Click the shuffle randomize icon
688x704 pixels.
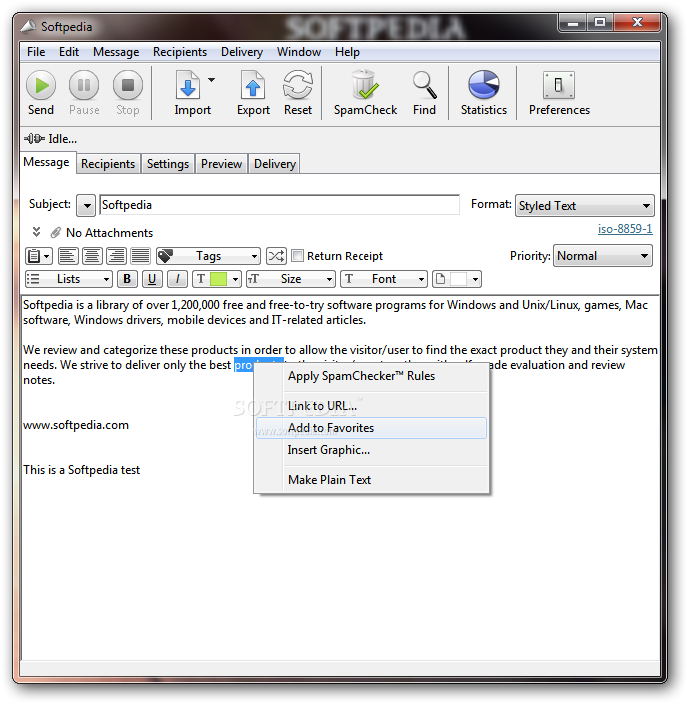[x=276, y=256]
